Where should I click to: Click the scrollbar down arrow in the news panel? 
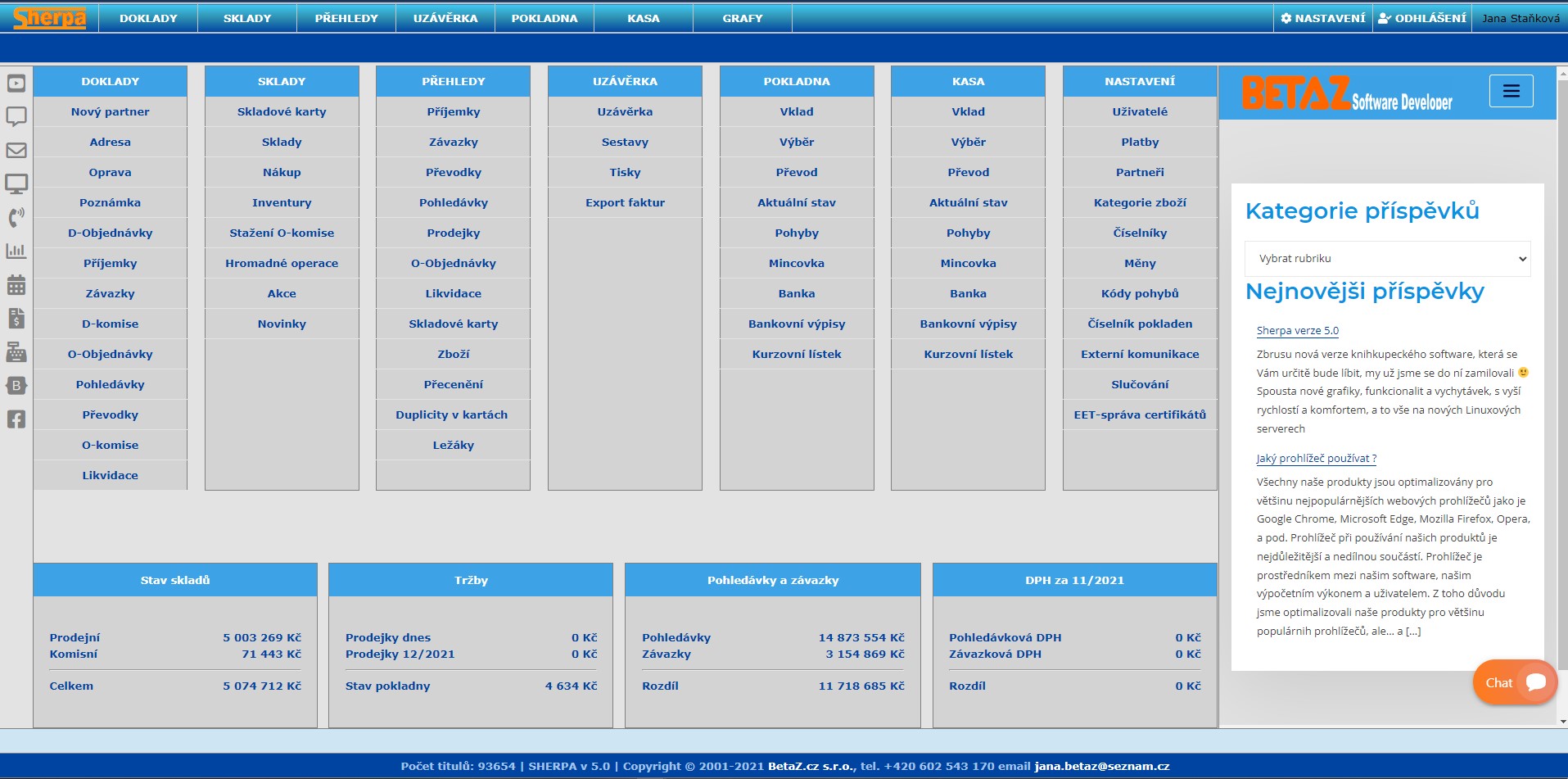click(x=1562, y=722)
